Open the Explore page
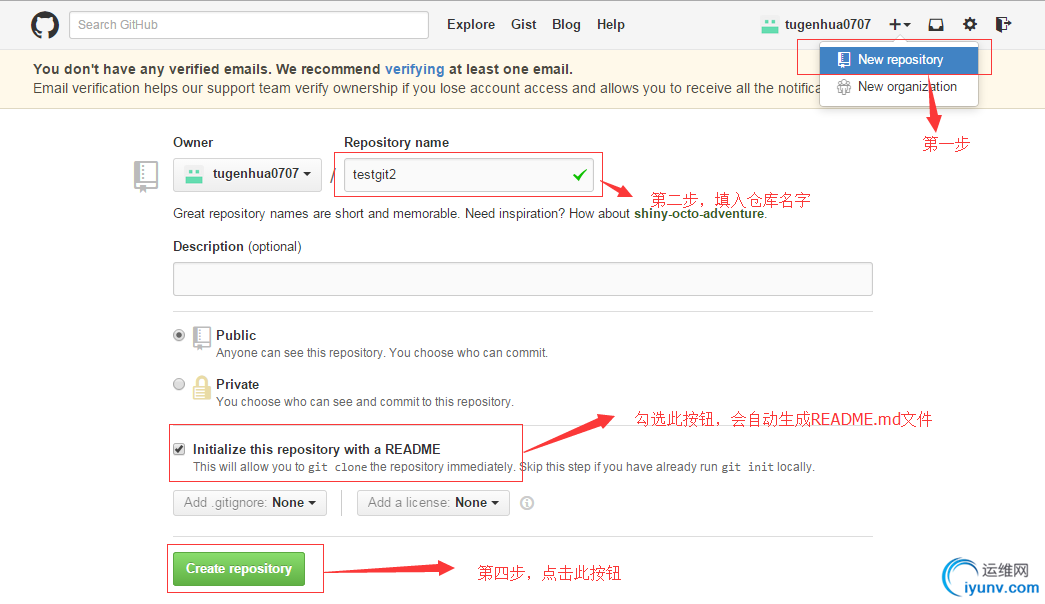The width and height of the screenshot is (1045, 604). 471,25
